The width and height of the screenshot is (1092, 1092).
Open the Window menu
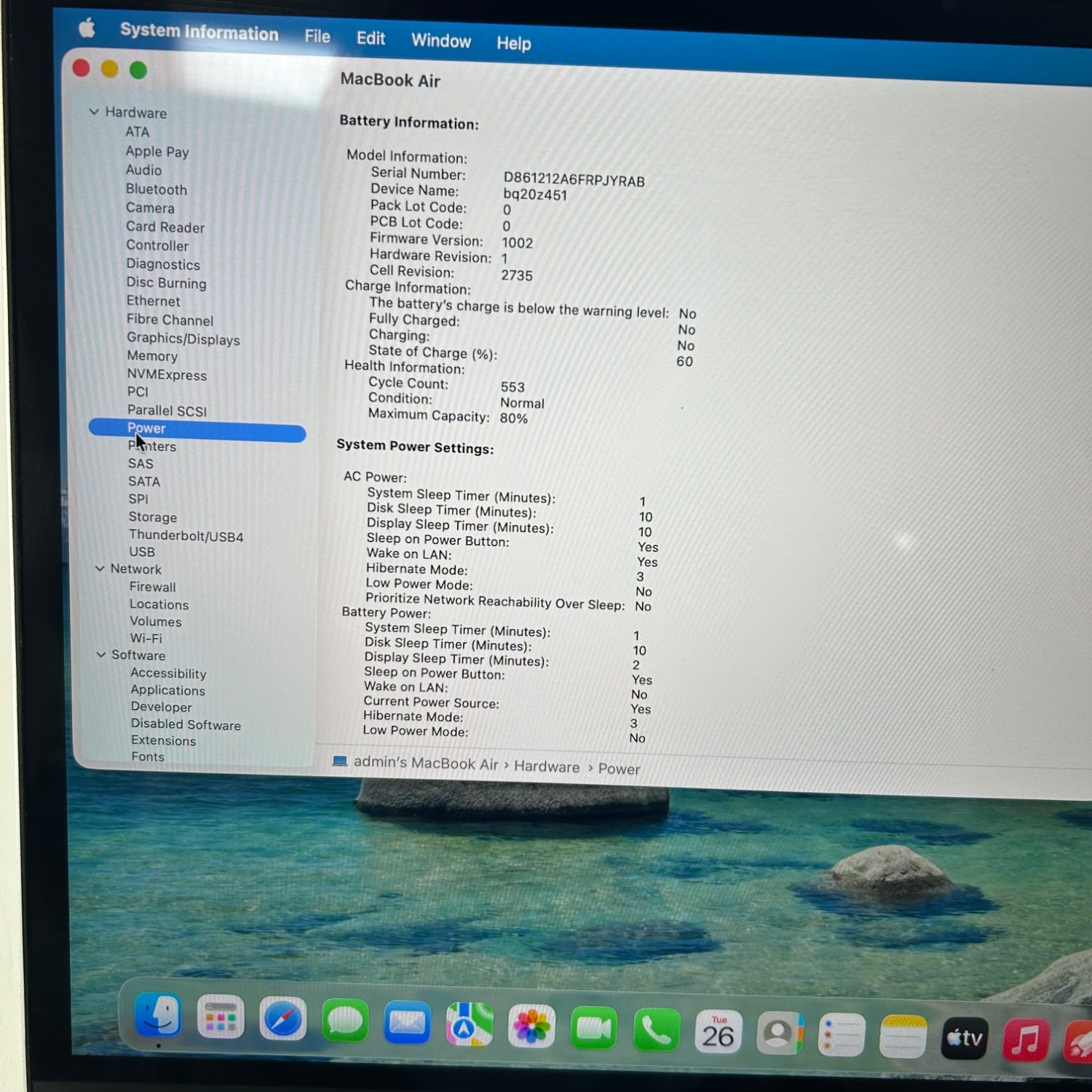(x=441, y=41)
